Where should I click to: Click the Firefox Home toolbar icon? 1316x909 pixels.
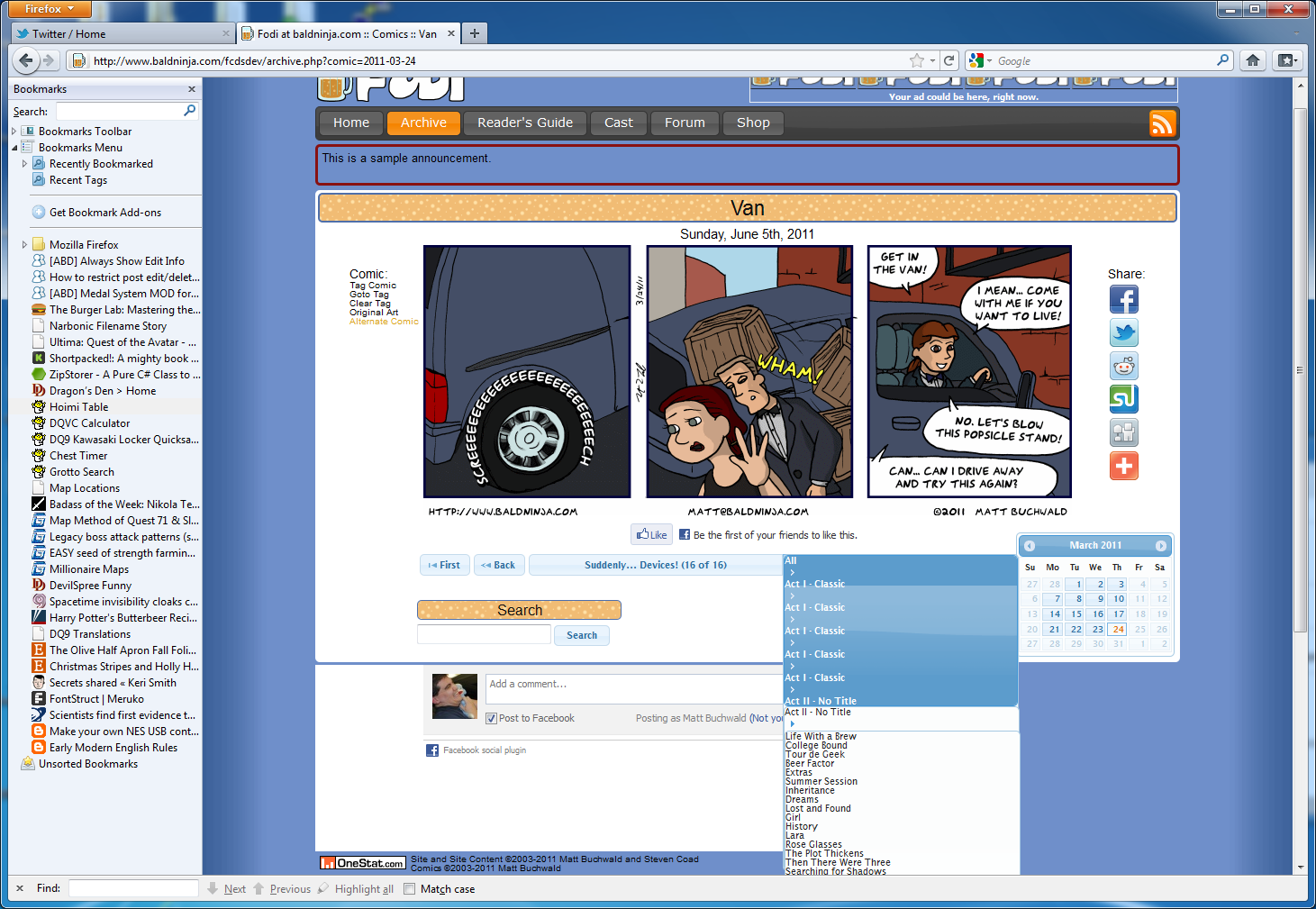tap(1252, 60)
